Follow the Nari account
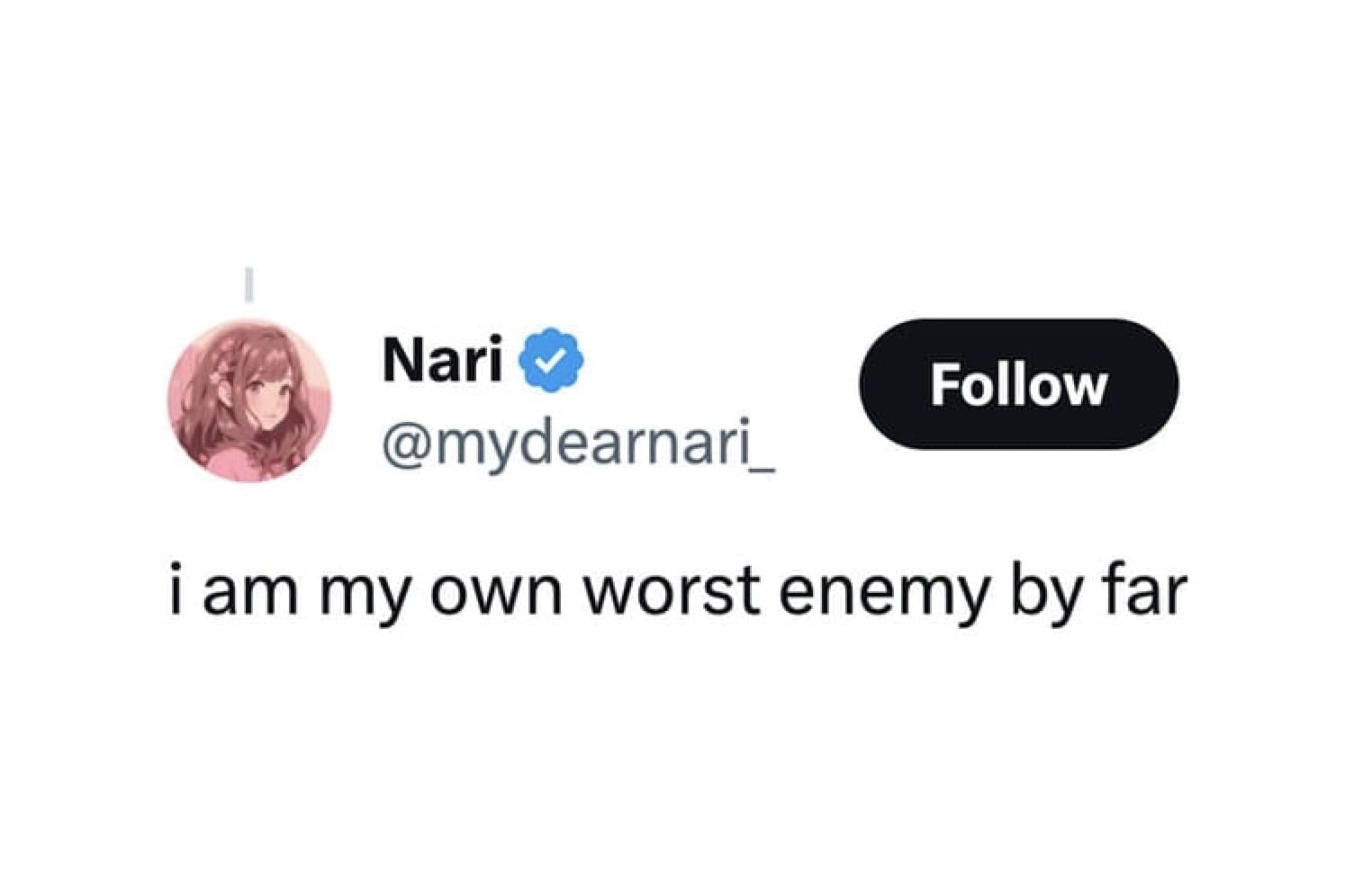Image resolution: width=1372 pixels, height=889 pixels. point(1018,384)
